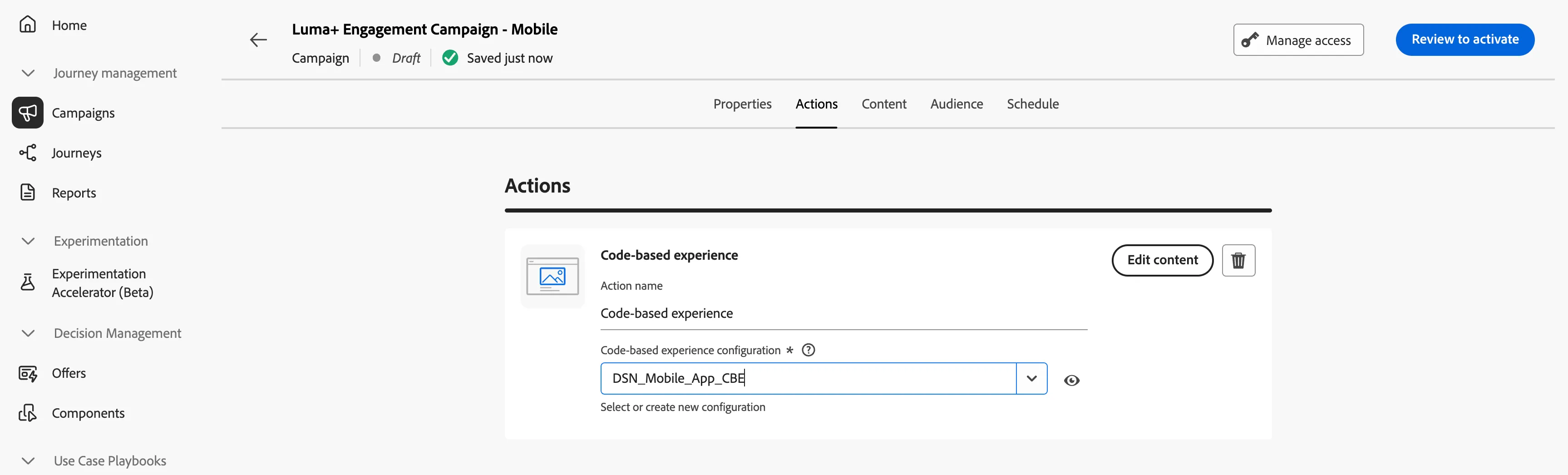
Task: Open Experimentation Accelerator beaker icon
Action: tap(27, 282)
